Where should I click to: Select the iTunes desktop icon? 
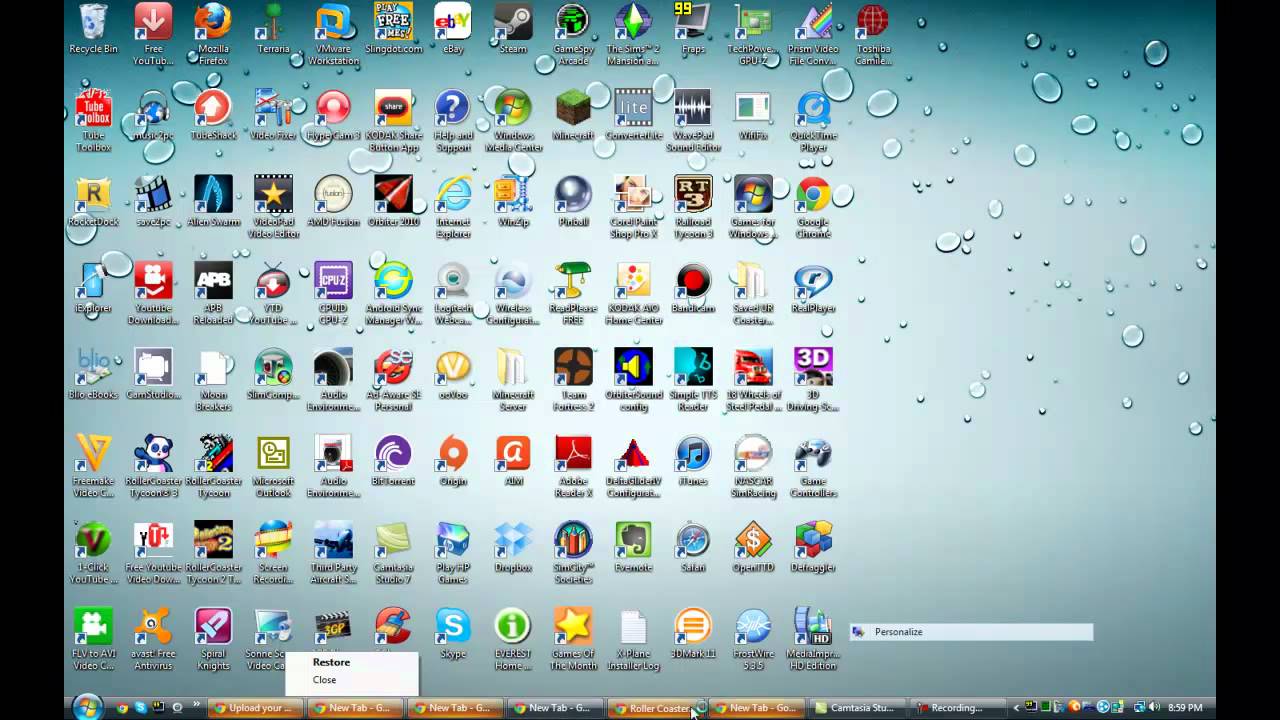[693, 460]
